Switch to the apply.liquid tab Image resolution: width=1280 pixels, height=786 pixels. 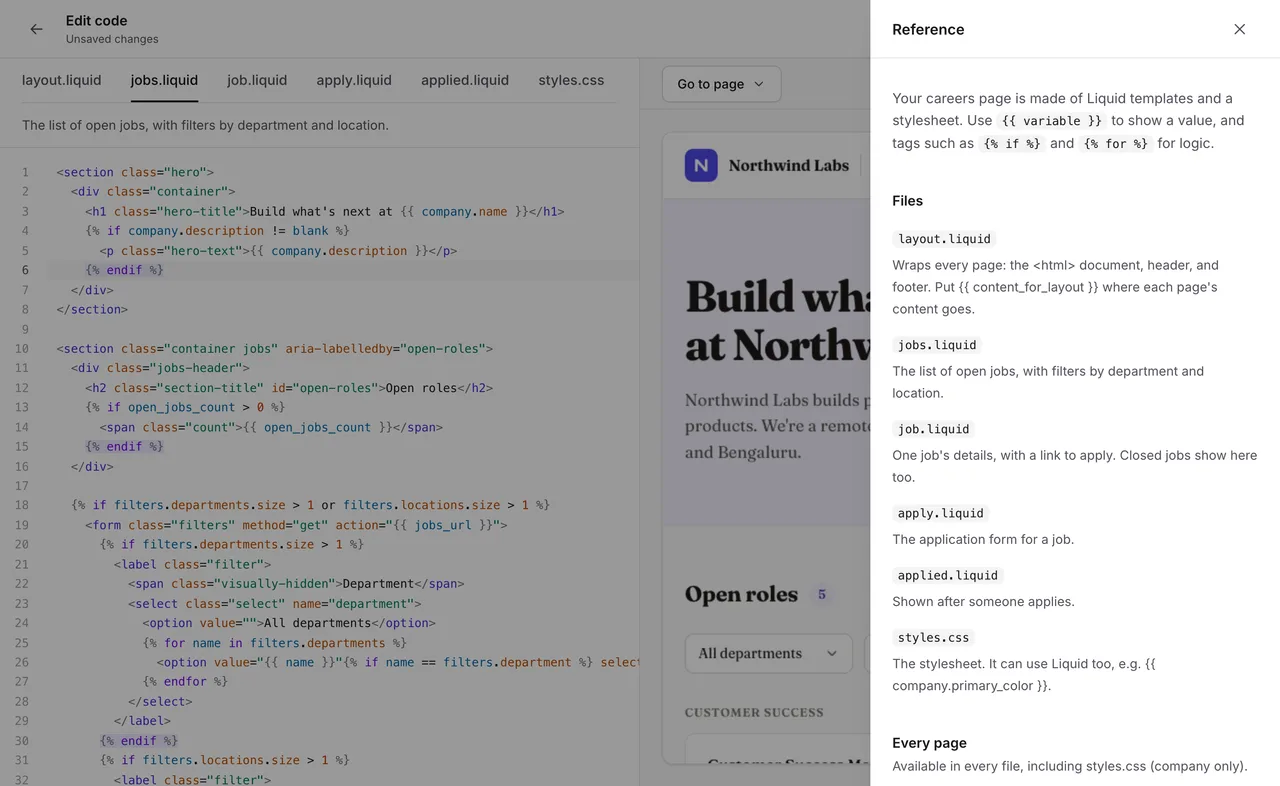pos(354,80)
